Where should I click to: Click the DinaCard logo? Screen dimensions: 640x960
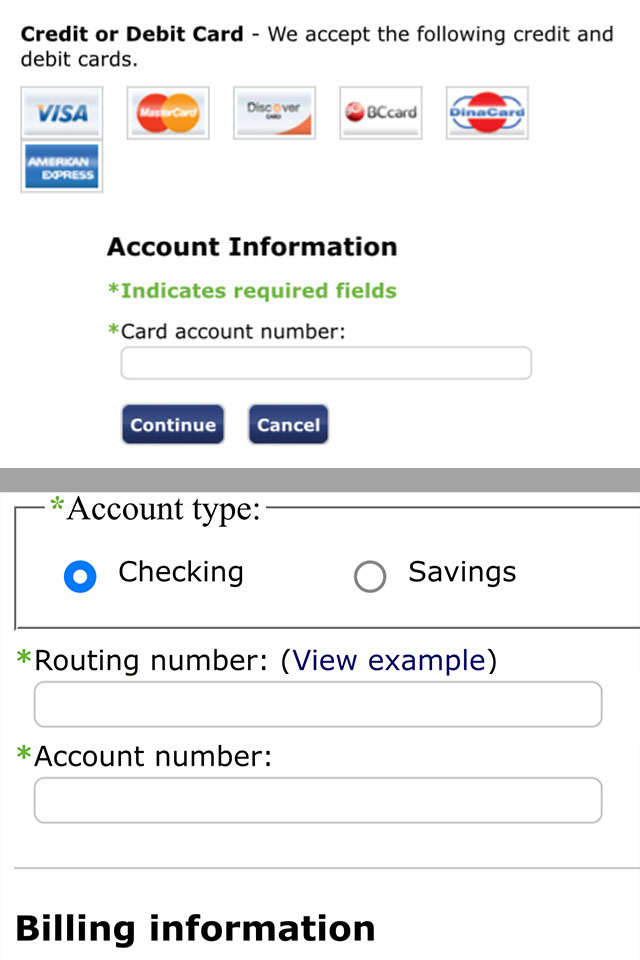click(x=487, y=112)
